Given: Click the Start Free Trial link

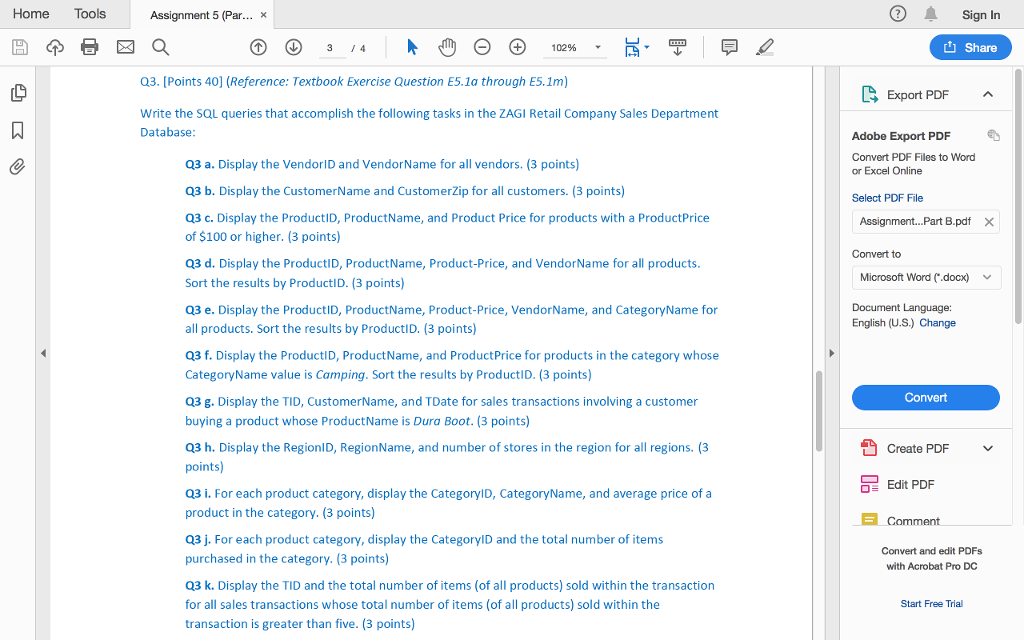Looking at the screenshot, I should [931, 603].
